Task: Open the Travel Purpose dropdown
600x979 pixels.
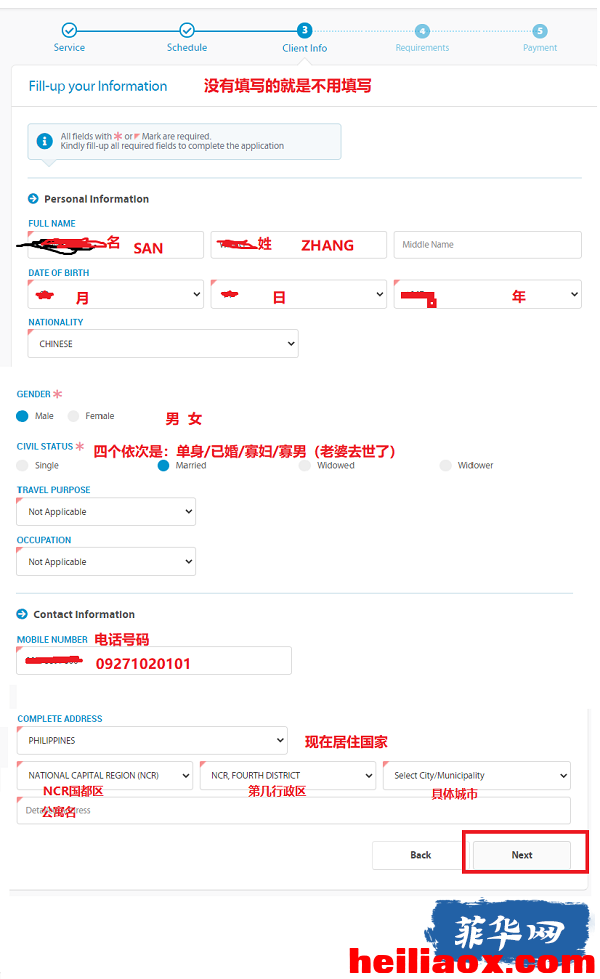Action: point(106,511)
